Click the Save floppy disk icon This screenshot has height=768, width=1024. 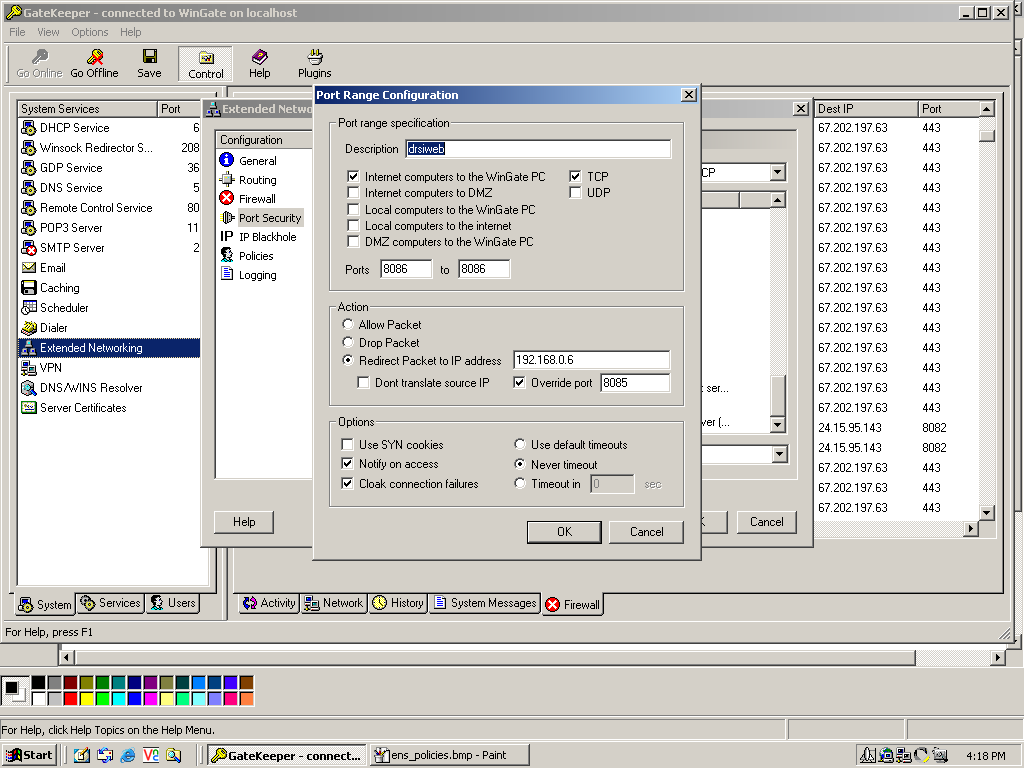click(150, 63)
